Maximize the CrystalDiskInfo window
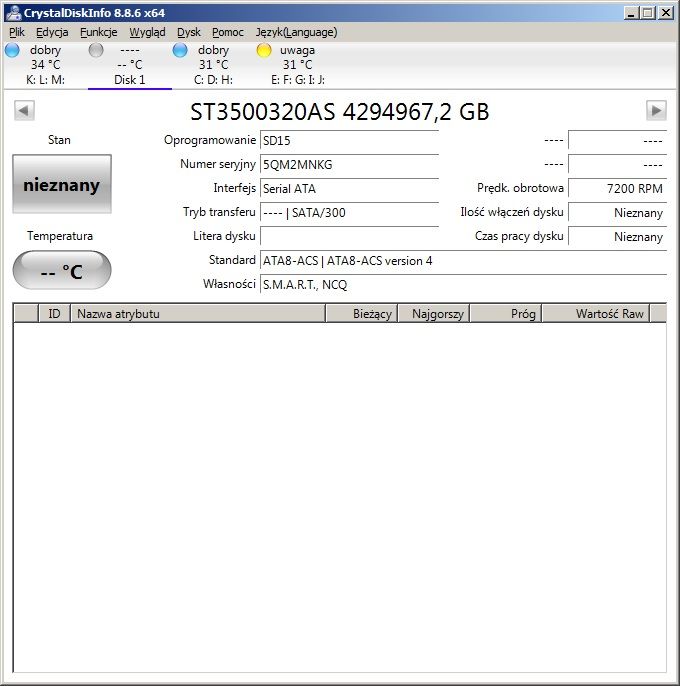Image resolution: width=680 pixels, height=686 pixels. coord(648,13)
